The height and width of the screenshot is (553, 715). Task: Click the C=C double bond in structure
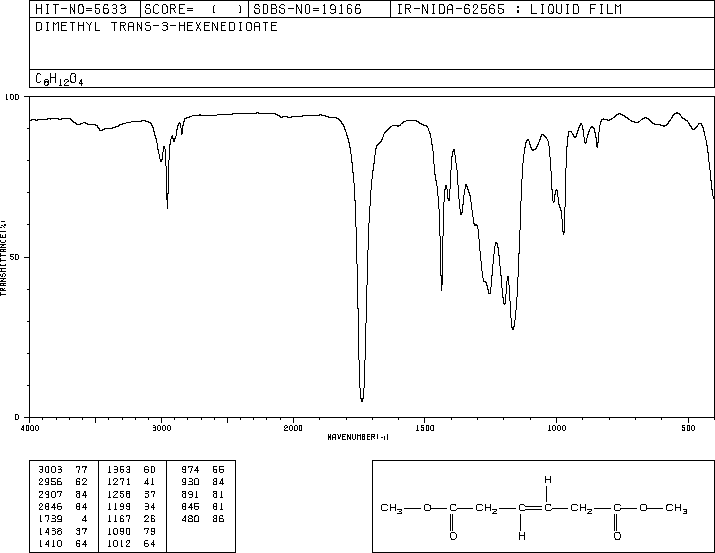point(535,507)
